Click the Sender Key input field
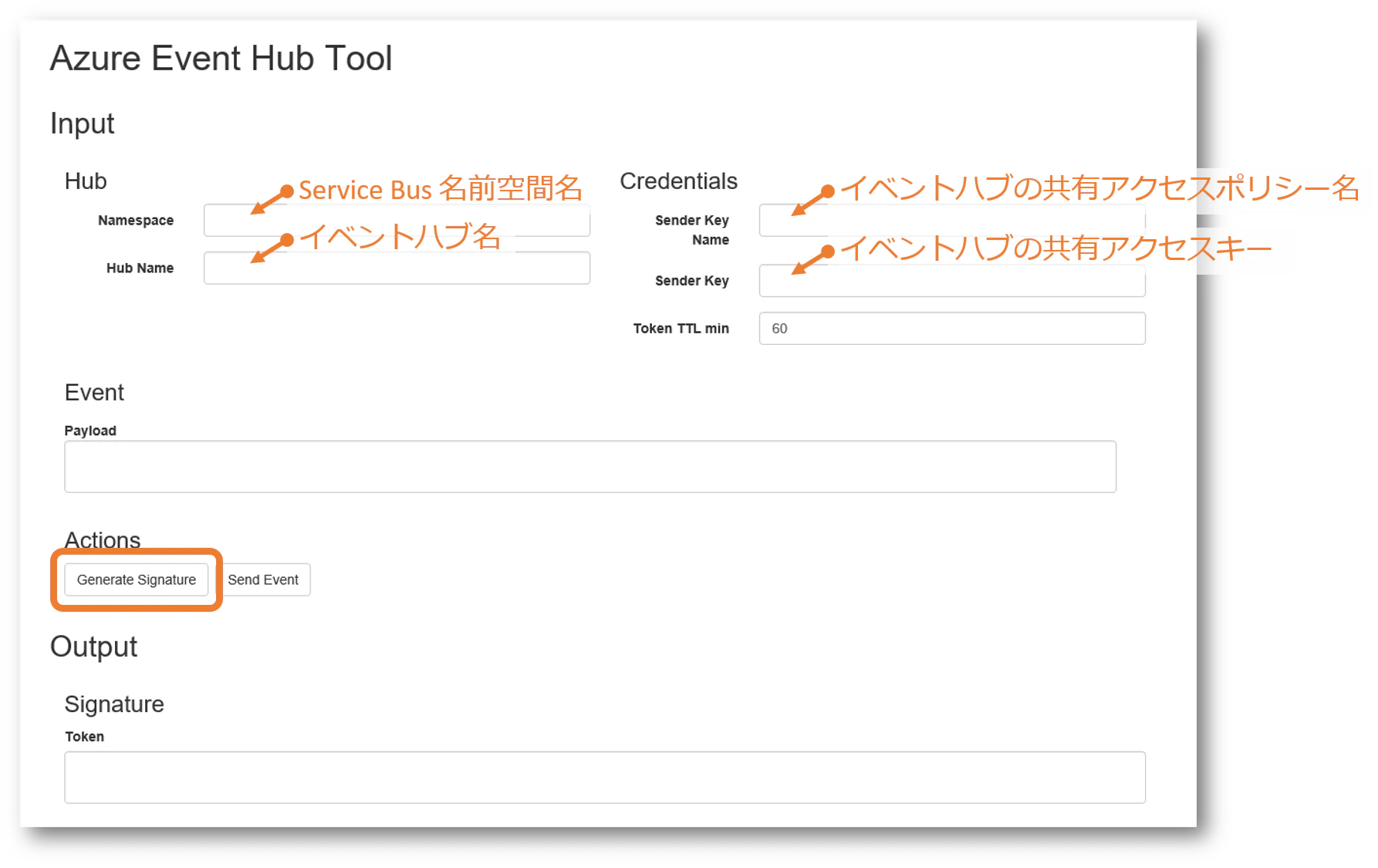The height and width of the screenshot is (868, 1378). (952, 281)
